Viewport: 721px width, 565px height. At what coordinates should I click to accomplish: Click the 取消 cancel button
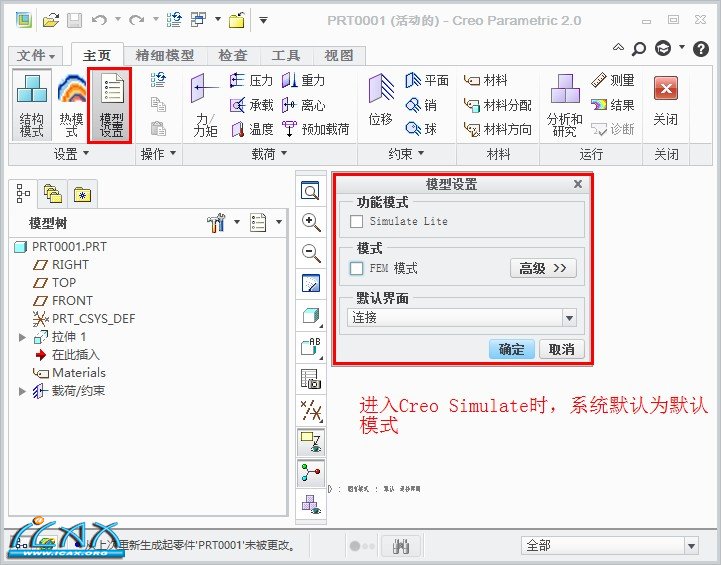click(x=561, y=349)
